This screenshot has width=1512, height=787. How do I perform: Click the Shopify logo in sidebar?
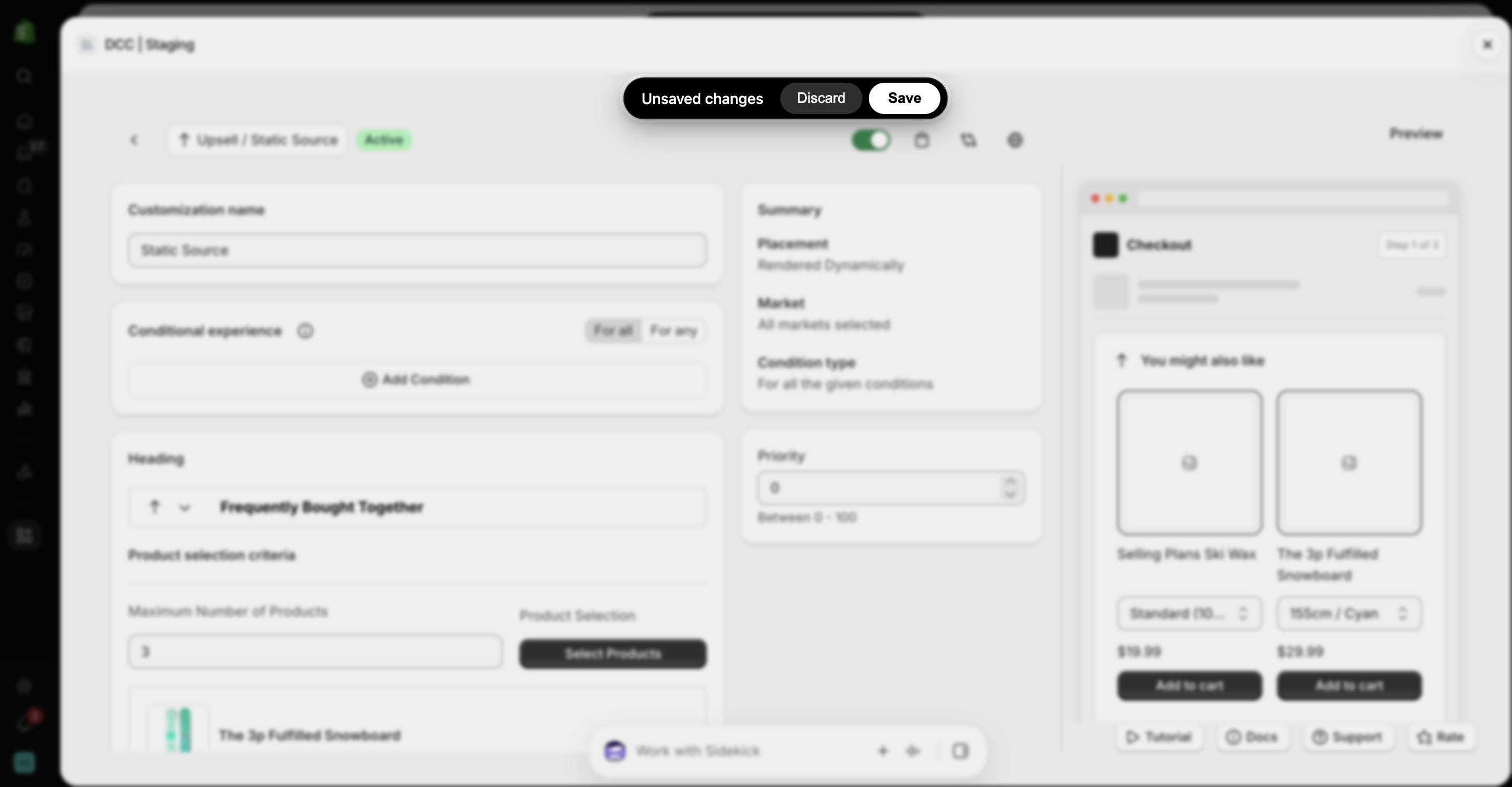(24, 31)
